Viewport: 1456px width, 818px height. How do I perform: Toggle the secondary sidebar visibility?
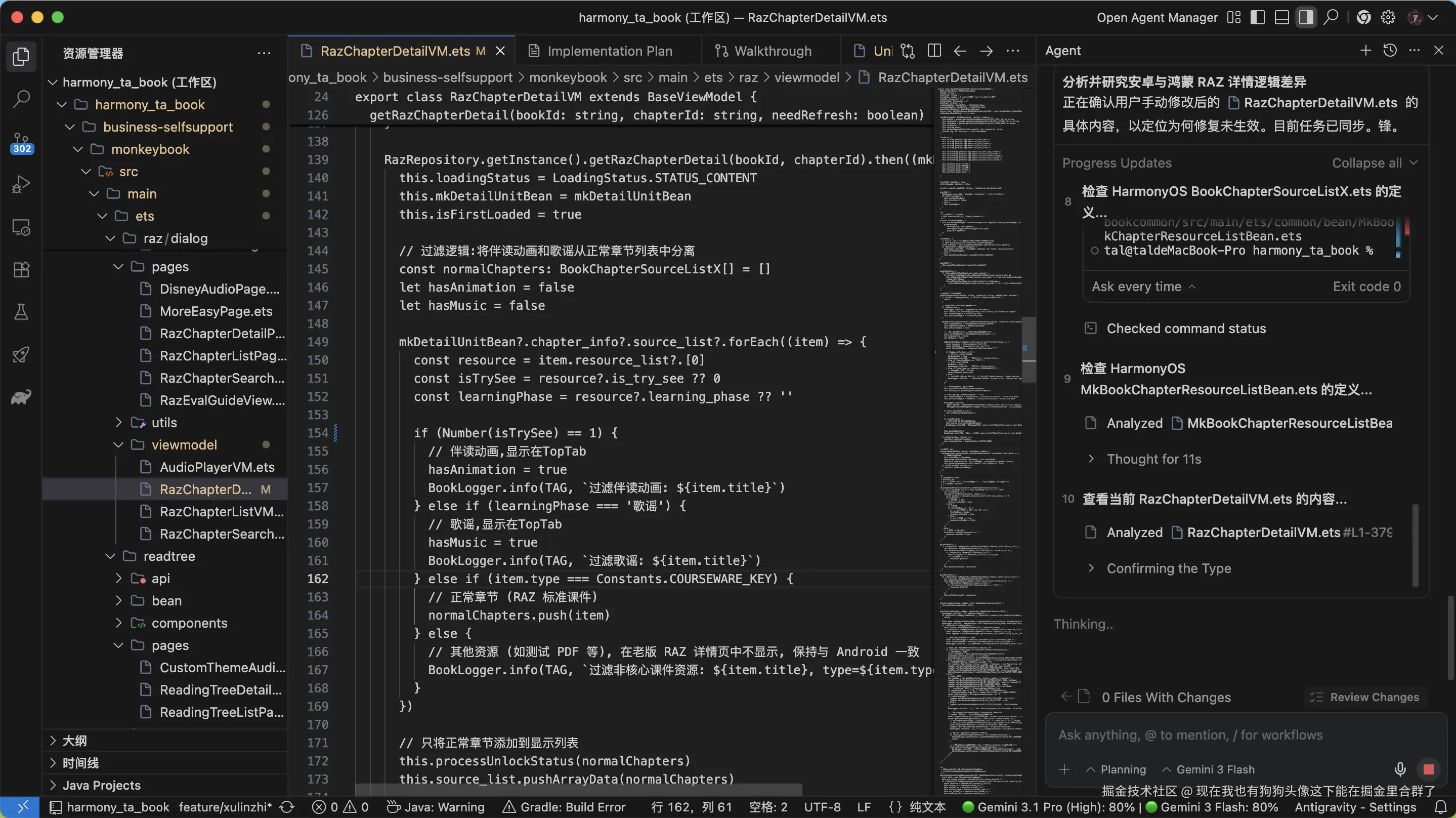[x=1306, y=17]
